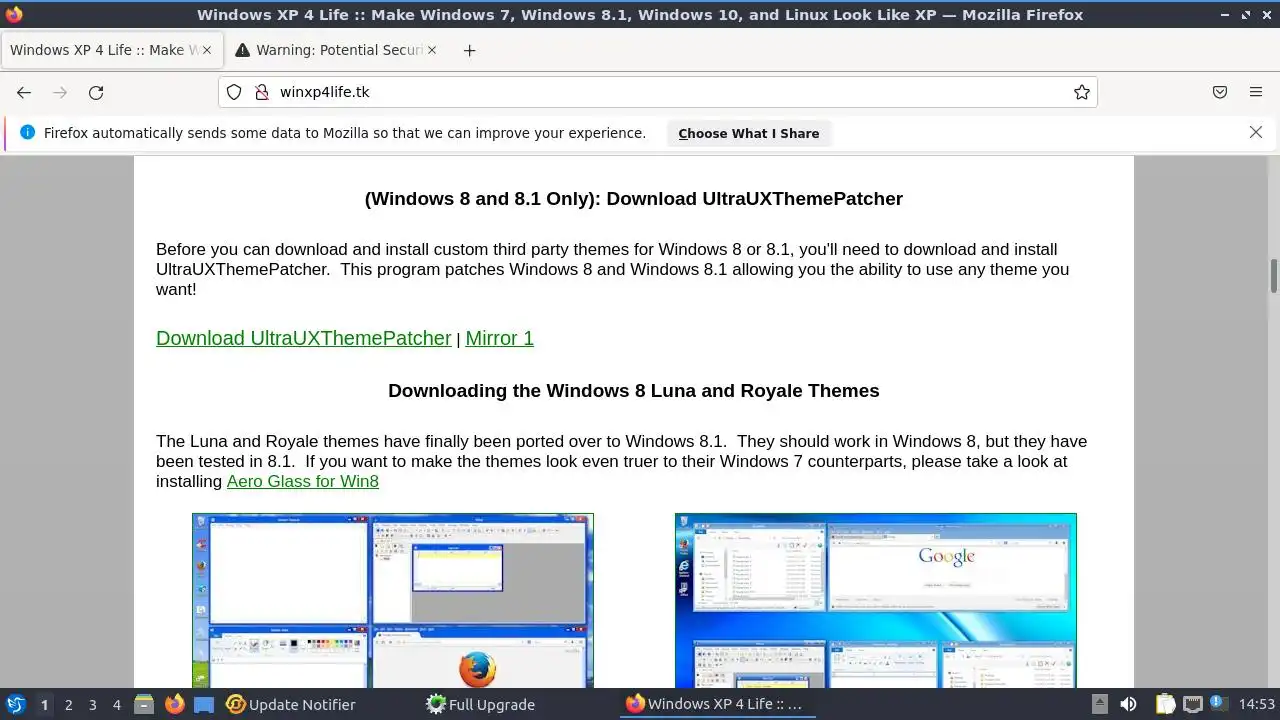Click the show desktop taskbar icon
1280x720 pixels.
204,704
